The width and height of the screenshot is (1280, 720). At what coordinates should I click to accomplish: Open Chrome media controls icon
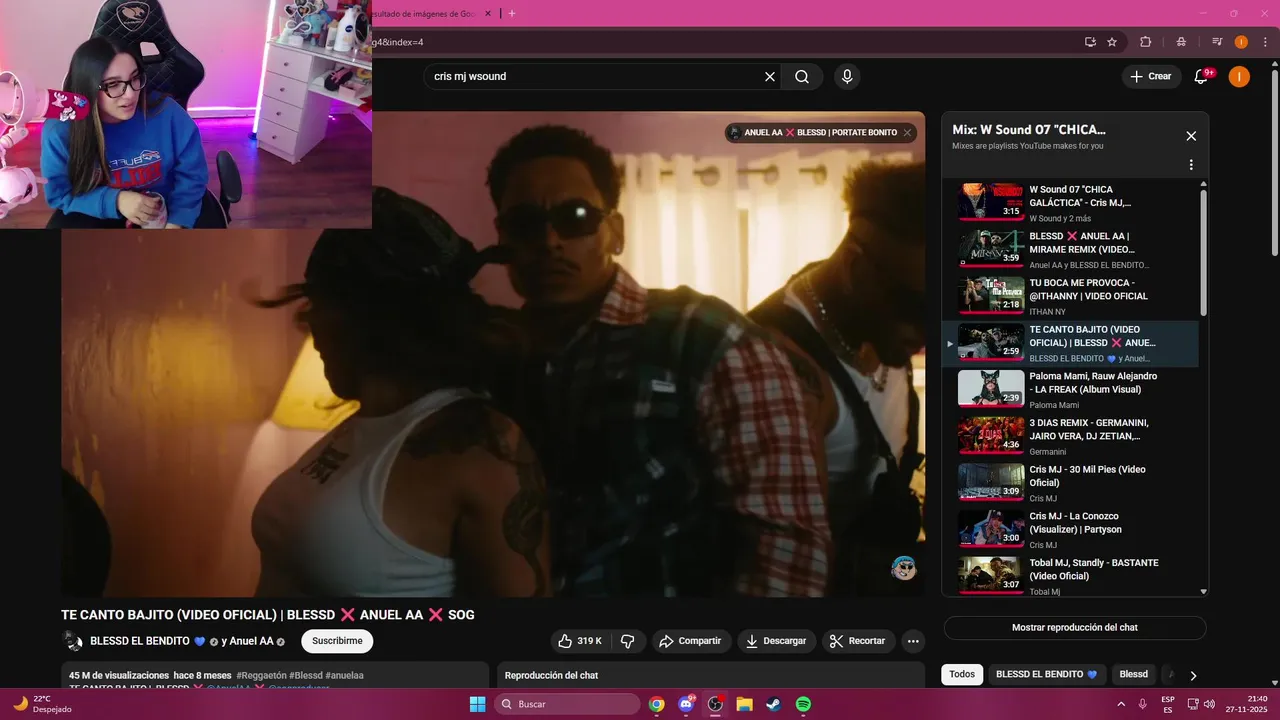(1217, 42)
